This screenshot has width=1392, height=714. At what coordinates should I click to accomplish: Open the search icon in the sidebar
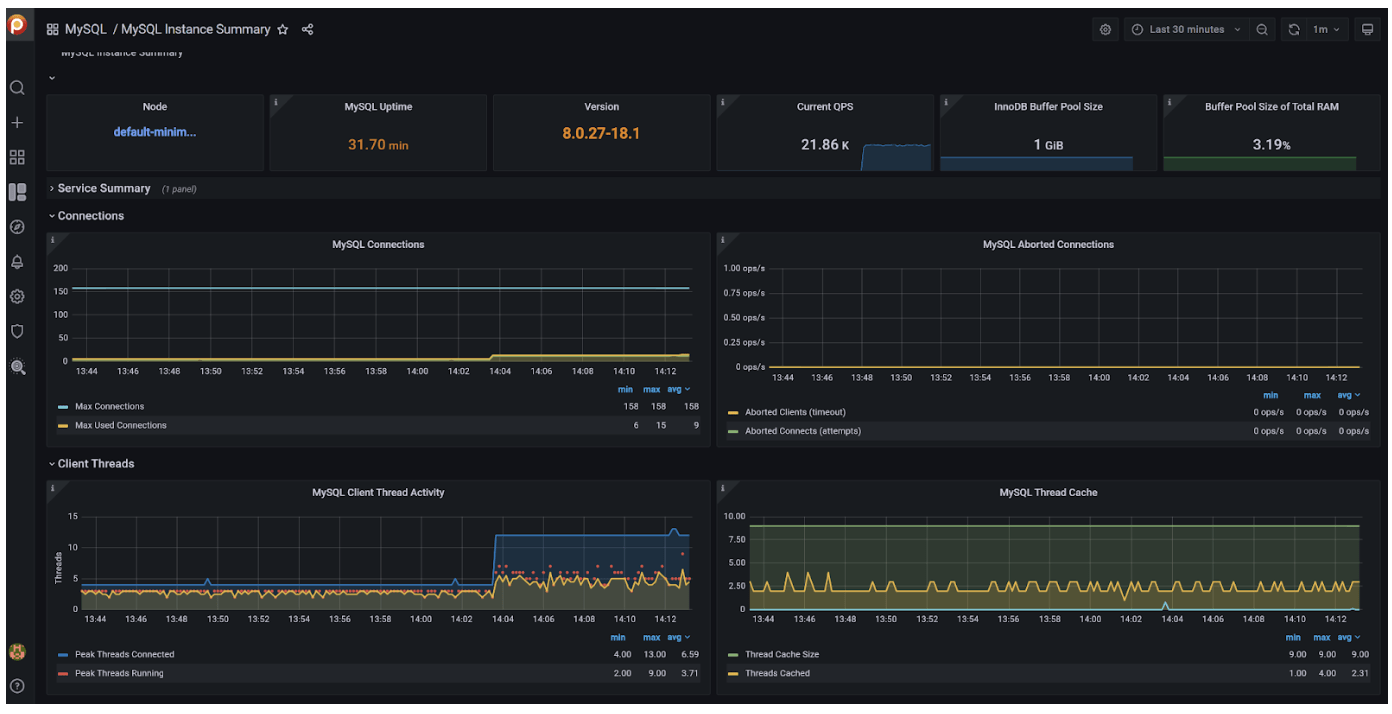click(17, 87)
